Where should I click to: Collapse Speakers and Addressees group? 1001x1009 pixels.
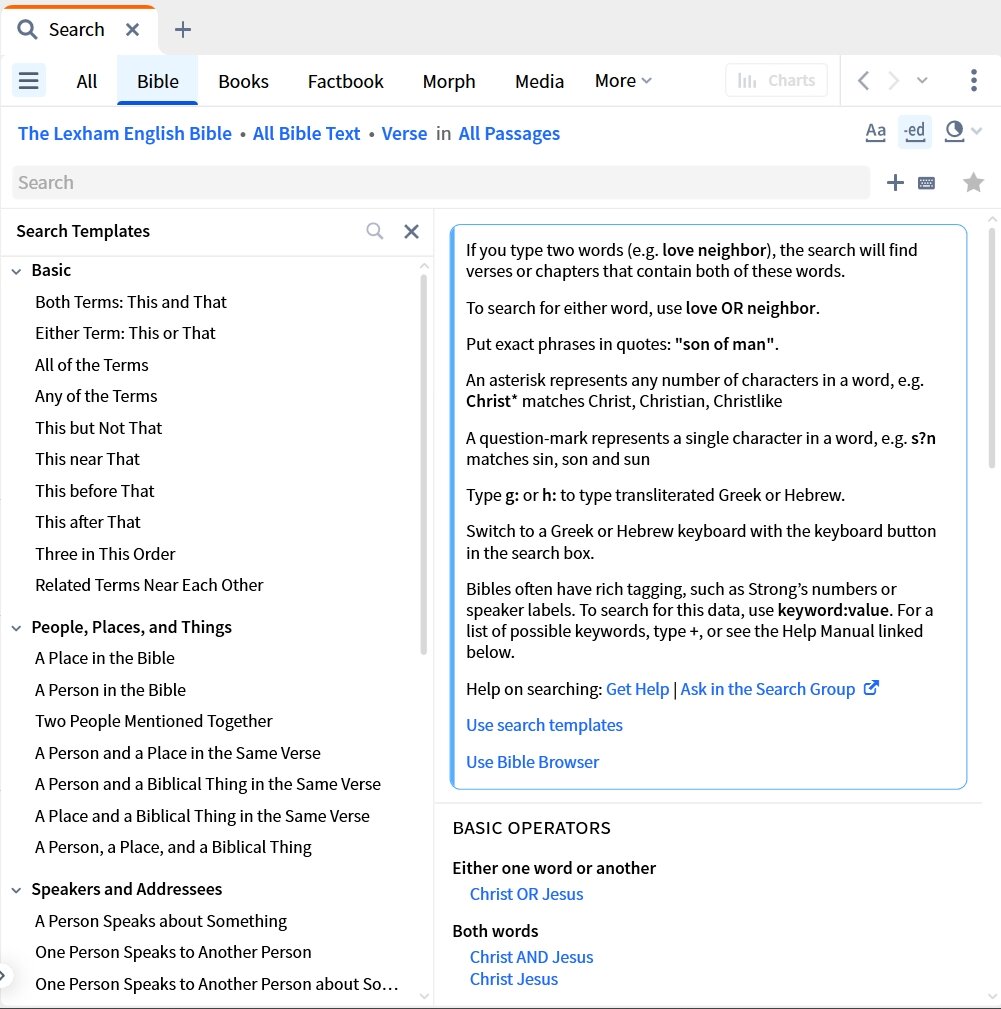coord(17,890)
